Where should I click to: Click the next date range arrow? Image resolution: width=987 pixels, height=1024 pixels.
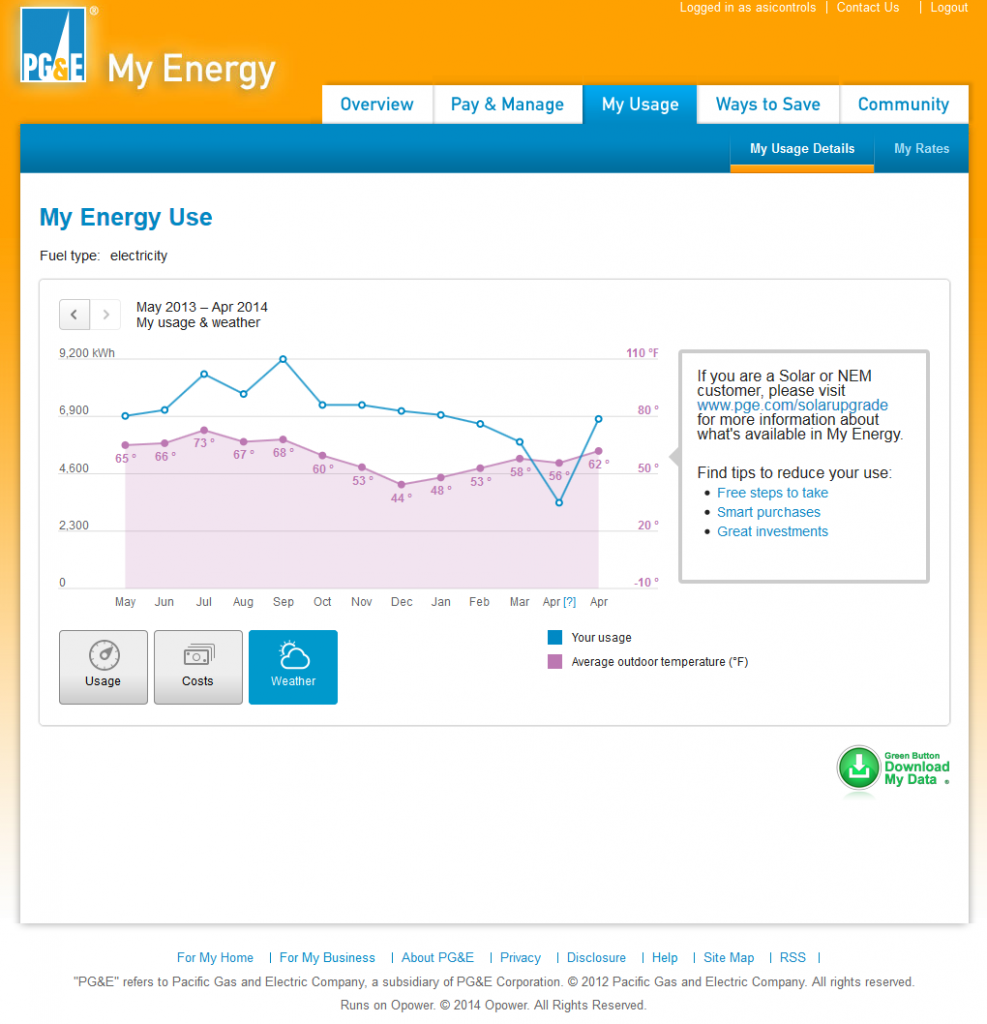tap(106, 314)
